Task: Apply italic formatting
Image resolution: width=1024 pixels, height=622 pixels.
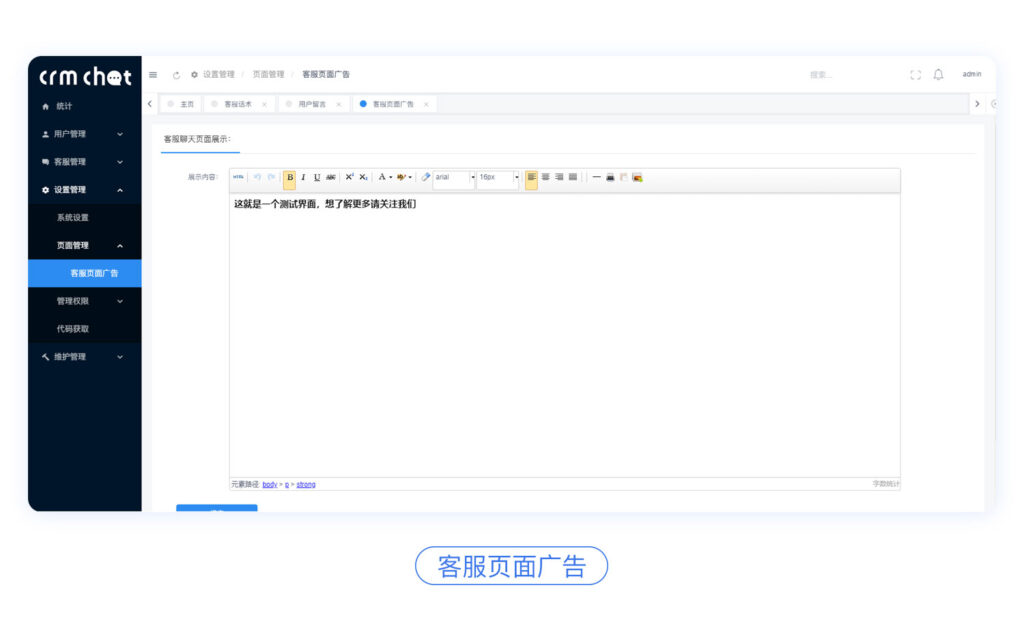Action: (303, 177)
